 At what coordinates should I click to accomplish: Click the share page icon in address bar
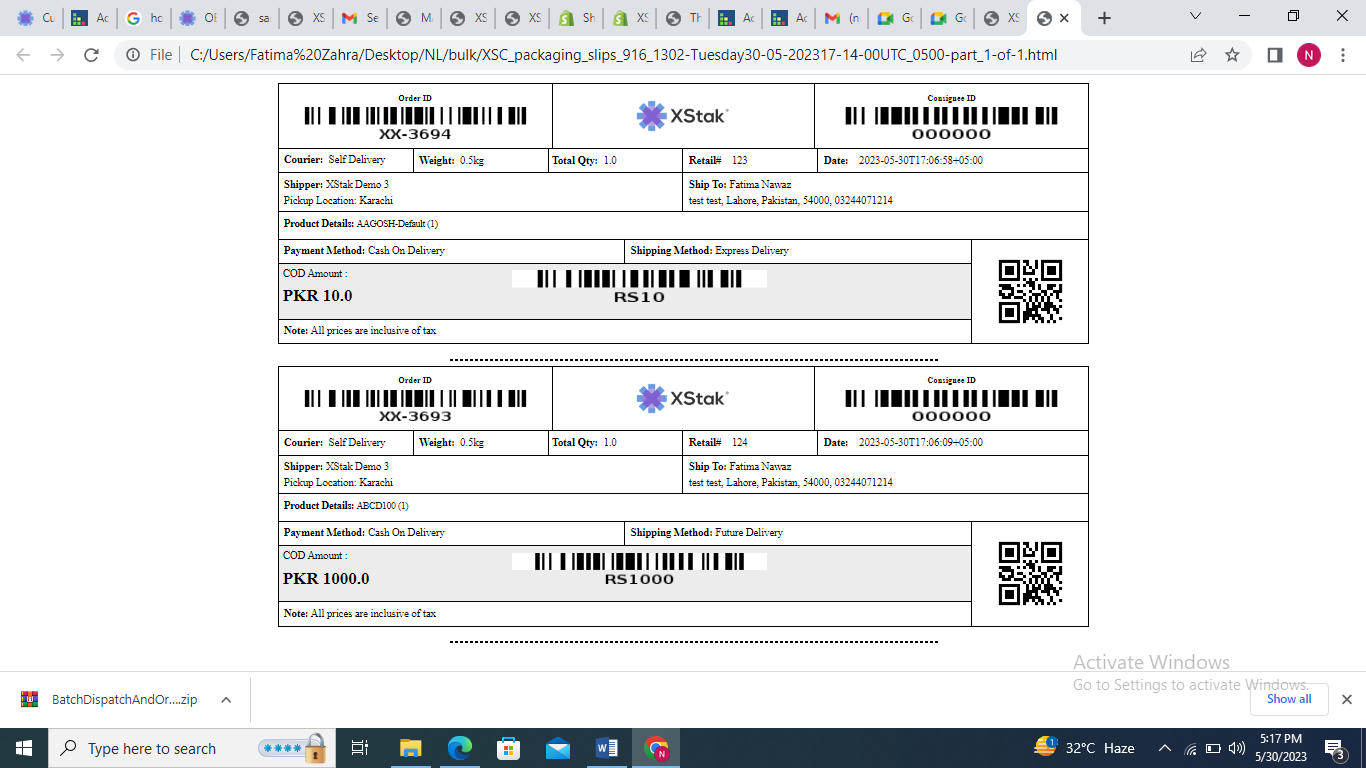[x=1198, y=55]
